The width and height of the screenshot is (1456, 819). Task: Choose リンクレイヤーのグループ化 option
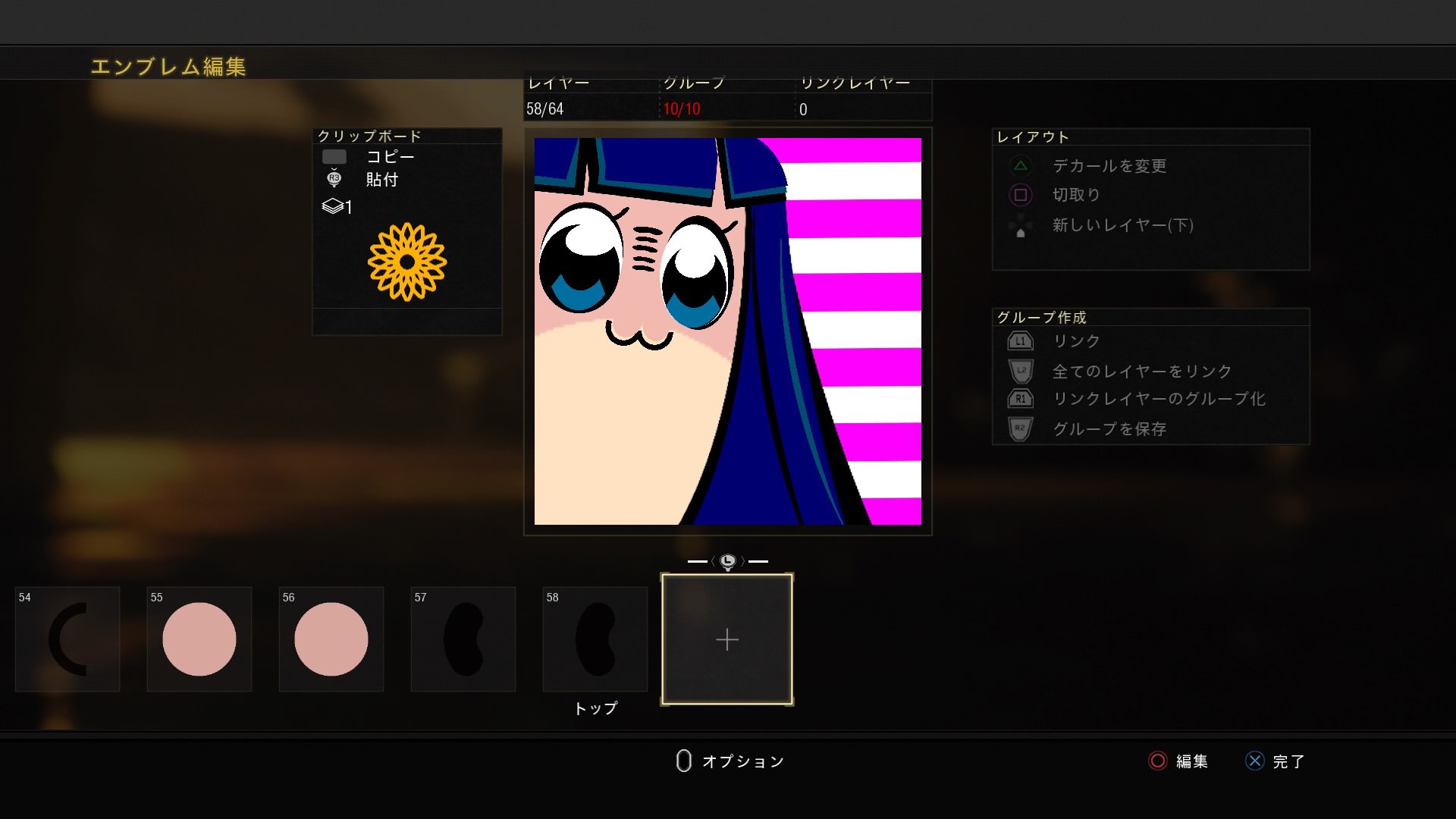point(1159,399)
